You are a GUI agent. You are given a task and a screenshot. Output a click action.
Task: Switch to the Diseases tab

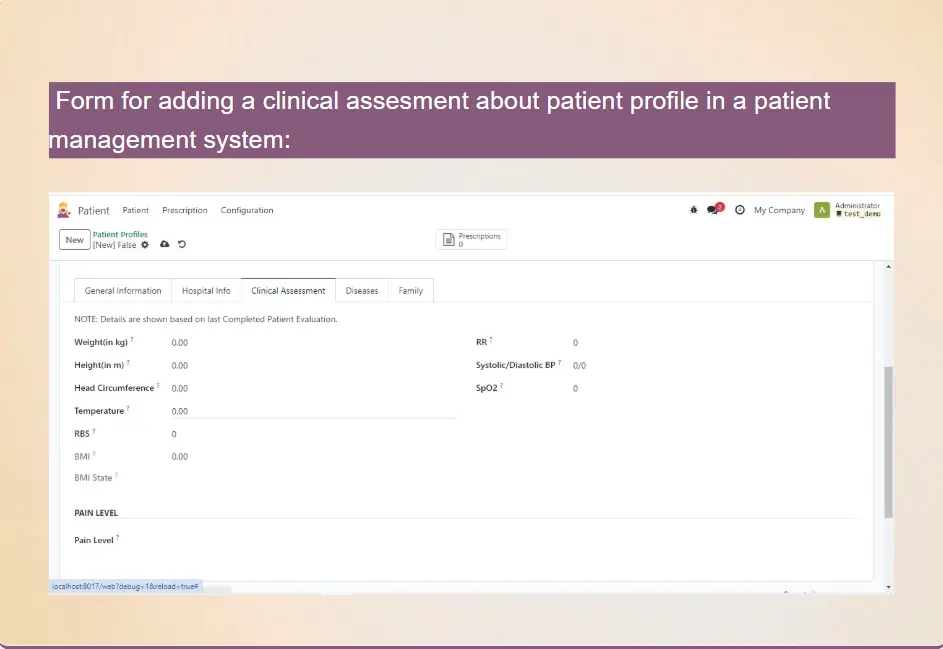(362, 291)
